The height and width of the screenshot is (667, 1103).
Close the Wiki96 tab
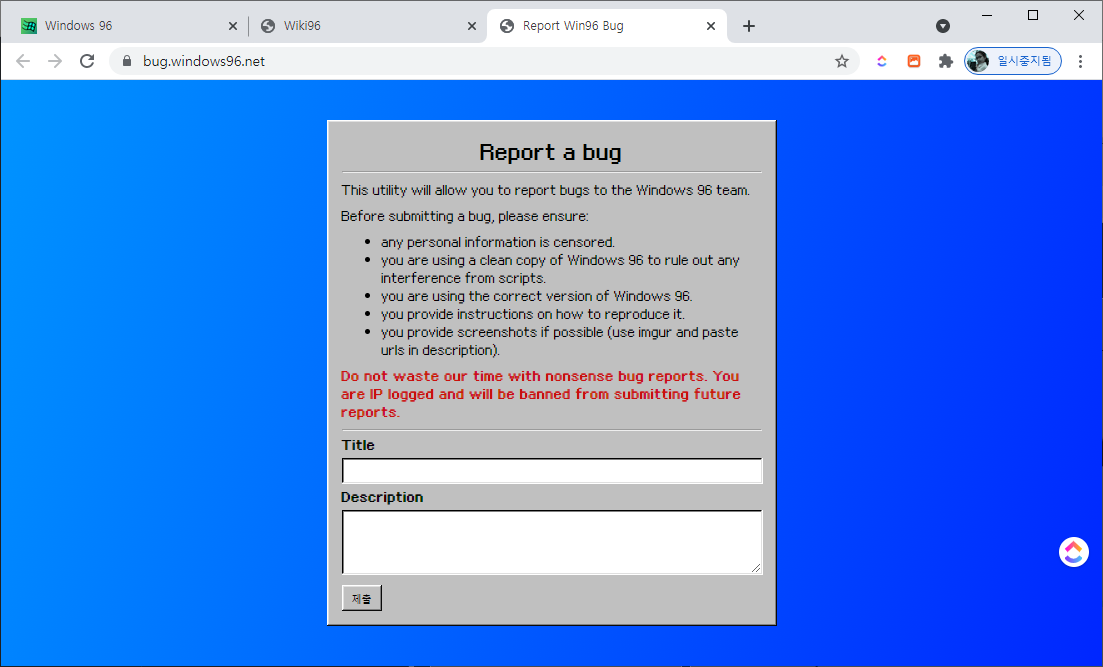point(472,26)
